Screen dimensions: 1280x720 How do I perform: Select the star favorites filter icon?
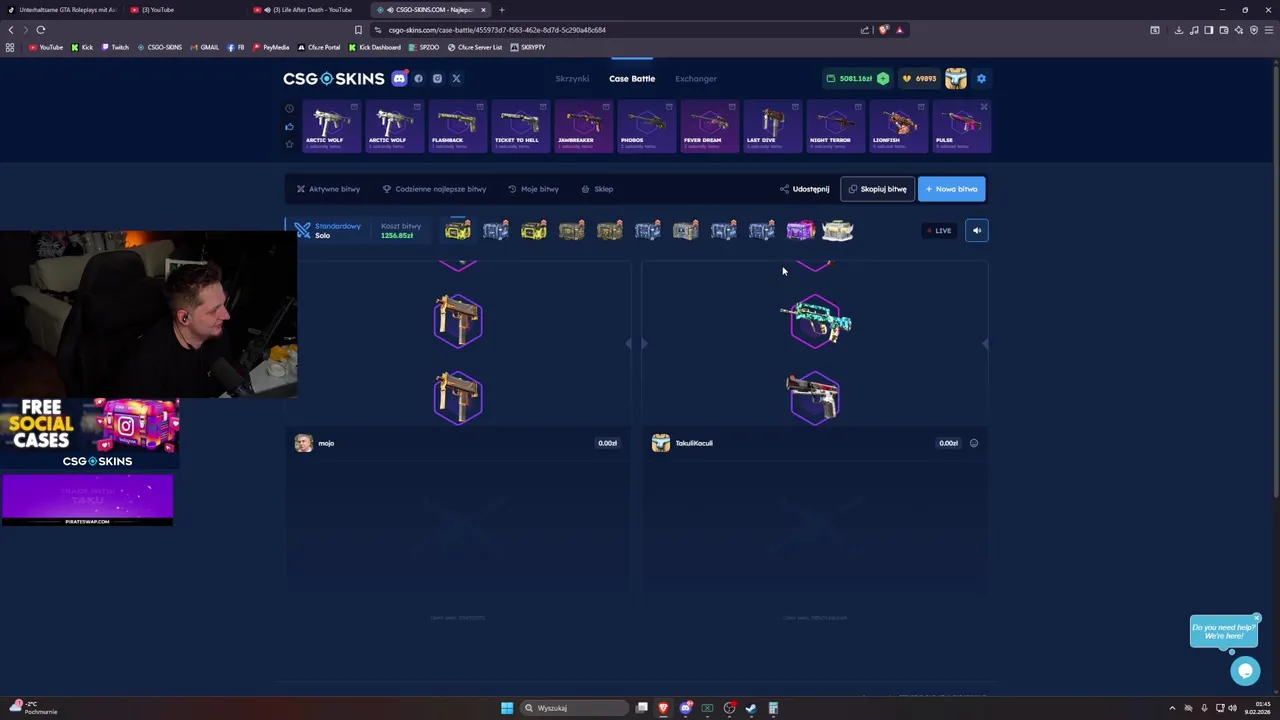pos(289,144)
